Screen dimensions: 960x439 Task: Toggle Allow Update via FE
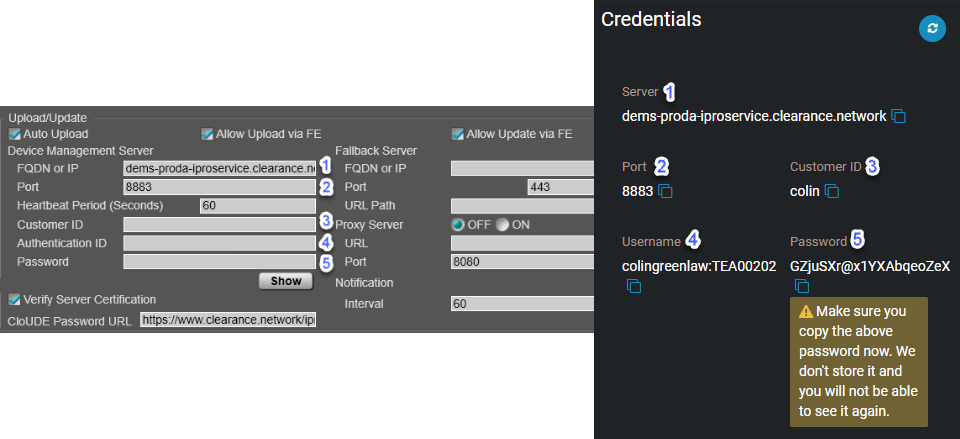[457, 133]
